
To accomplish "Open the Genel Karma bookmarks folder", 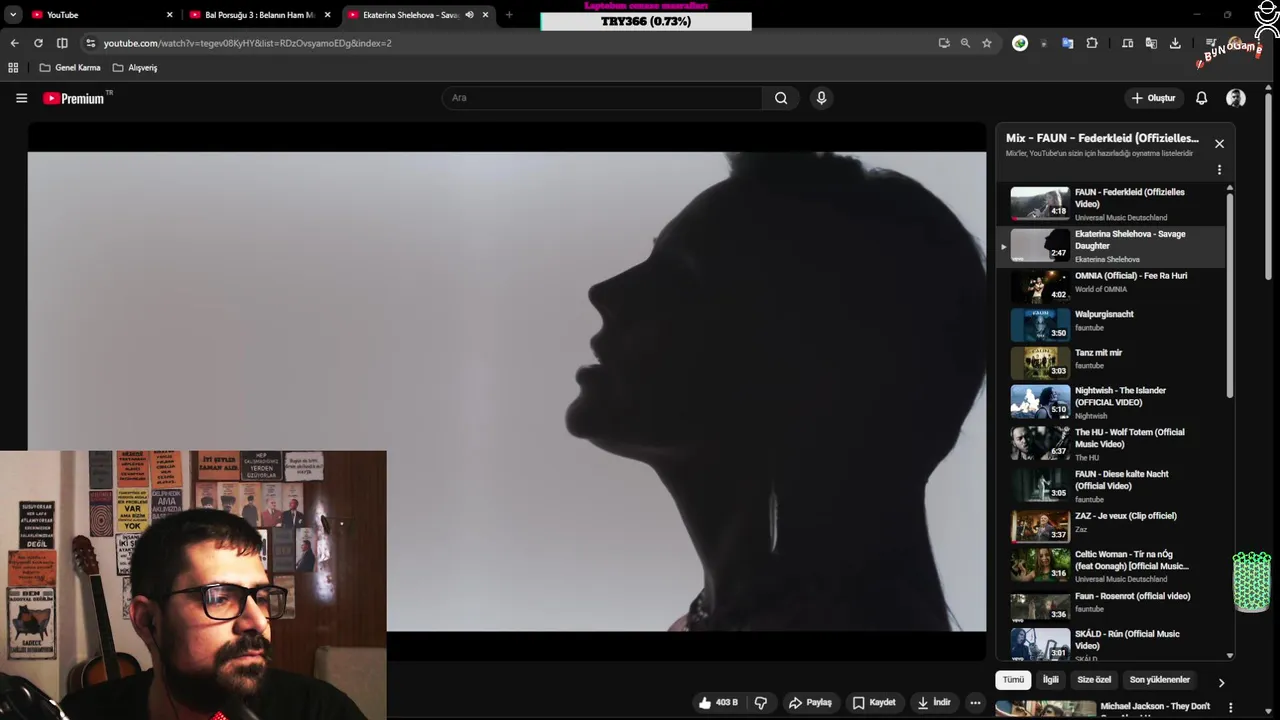I will (70, 68).
